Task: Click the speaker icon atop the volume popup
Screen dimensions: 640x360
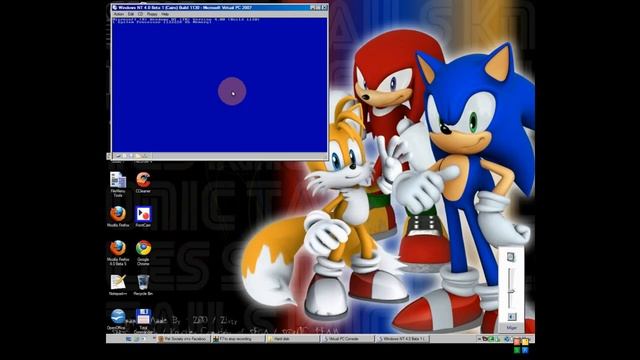Action: tap(511, 257)
